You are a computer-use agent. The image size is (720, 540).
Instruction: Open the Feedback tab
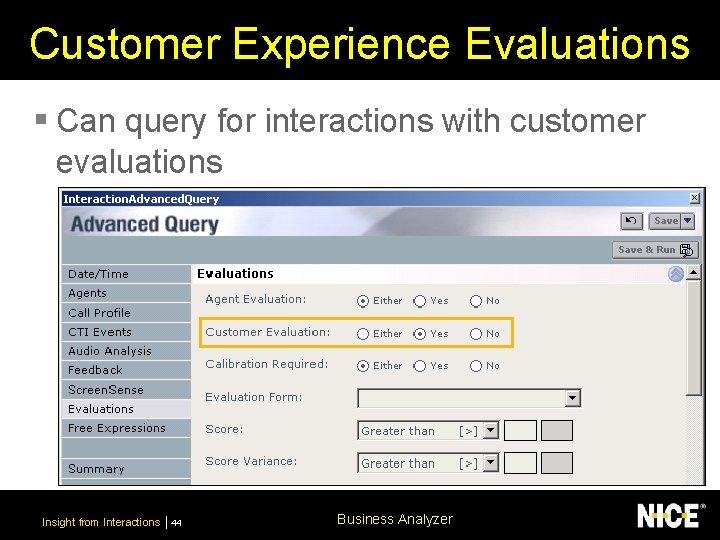pos(126,370)
